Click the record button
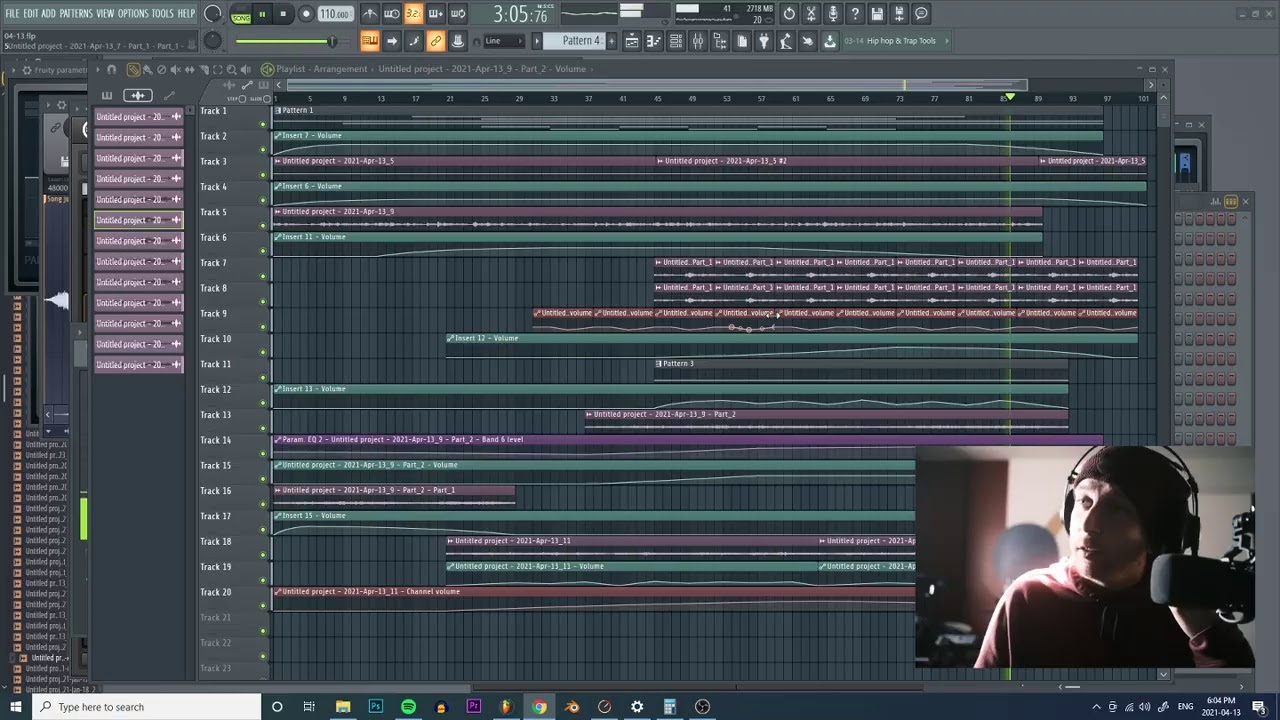1280x720 pixels. click(306, 14)
